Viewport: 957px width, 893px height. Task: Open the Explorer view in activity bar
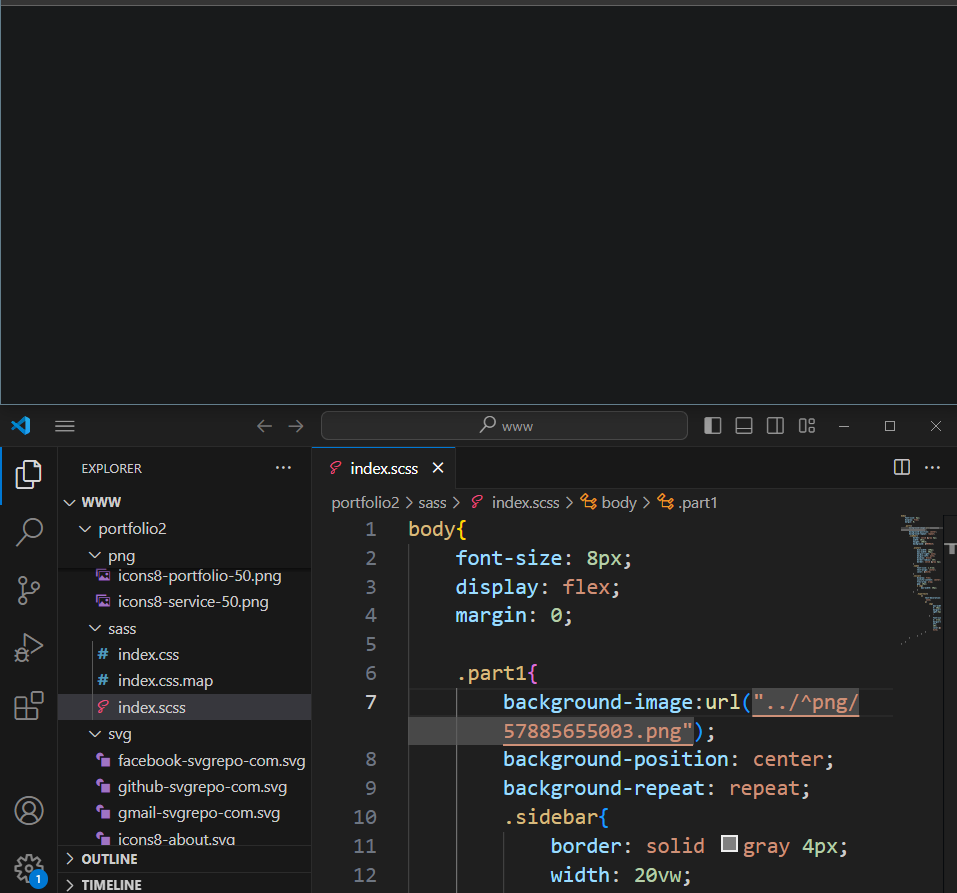(x=29, y=475)
